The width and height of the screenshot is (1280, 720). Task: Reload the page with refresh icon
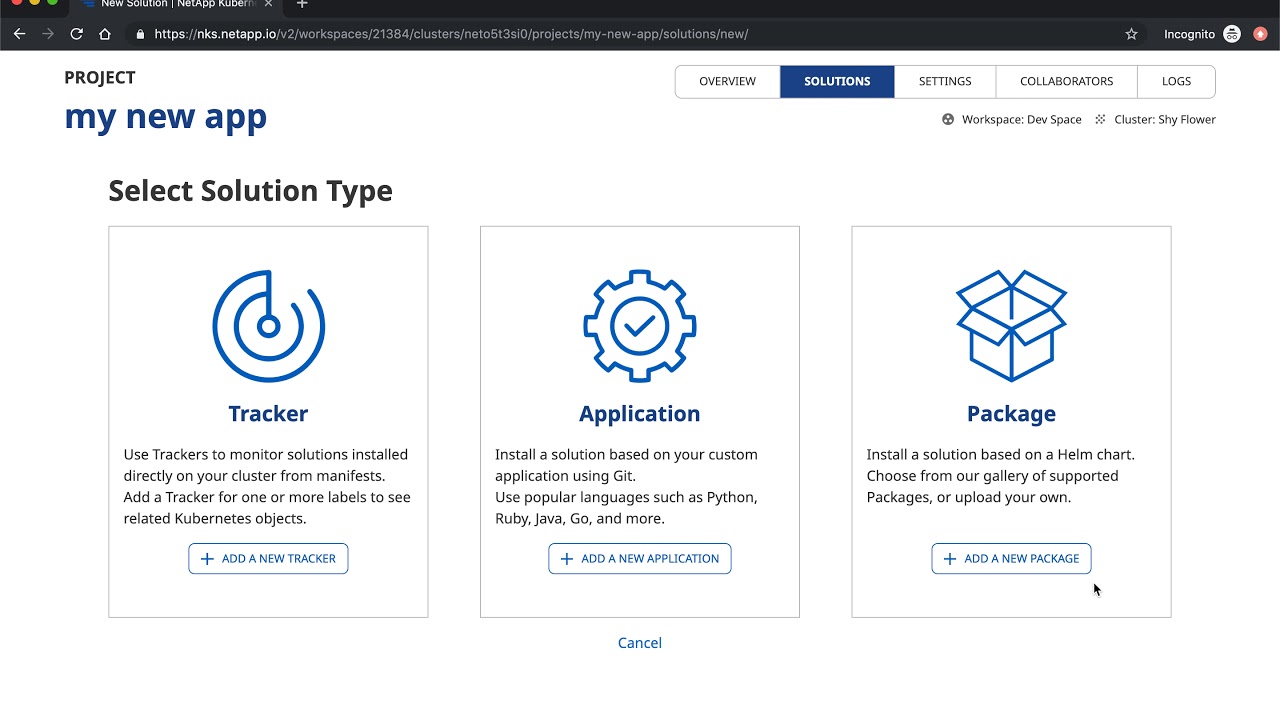pyautogui.click(x=76, y=34)
